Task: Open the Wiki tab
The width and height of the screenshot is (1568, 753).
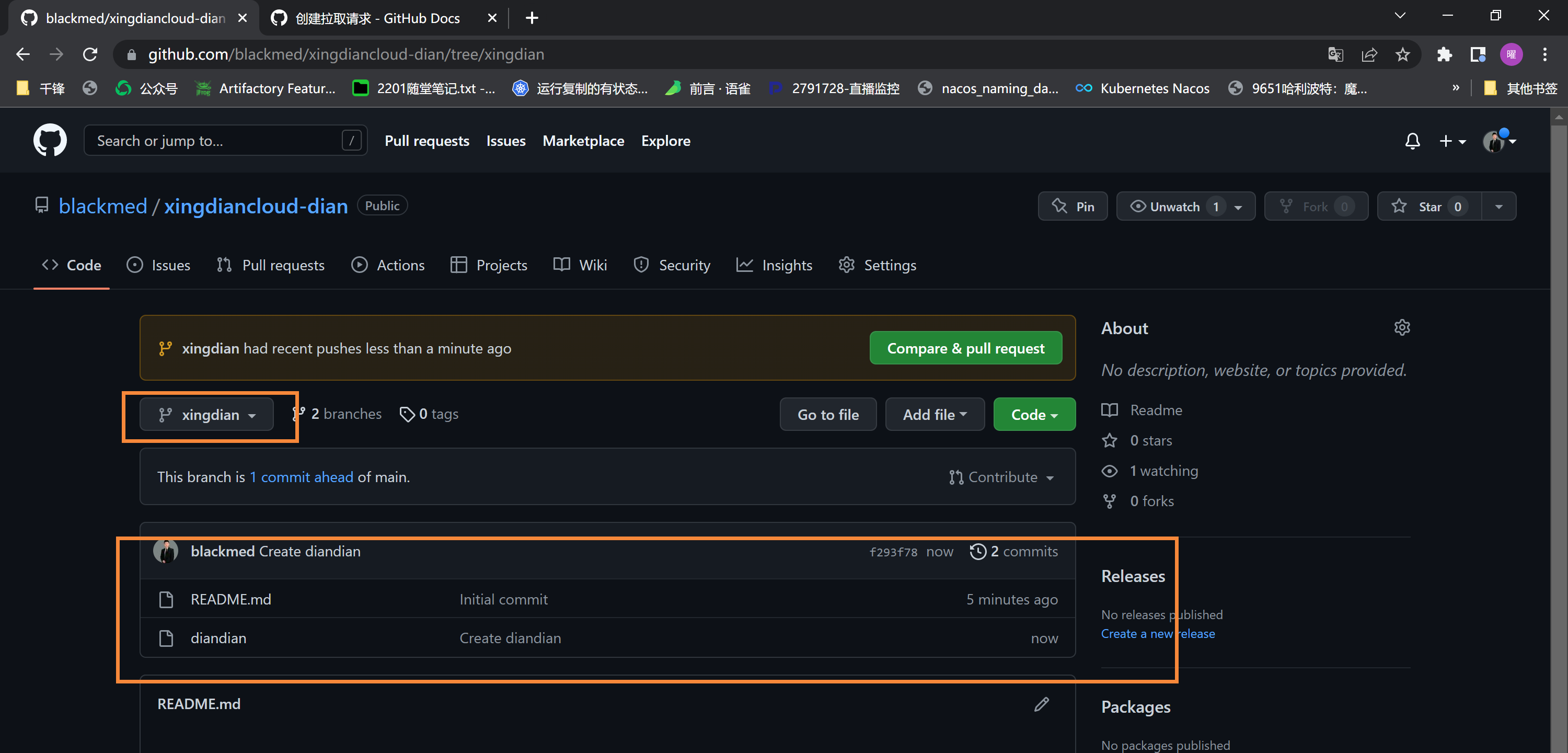Action: [580, 265]
